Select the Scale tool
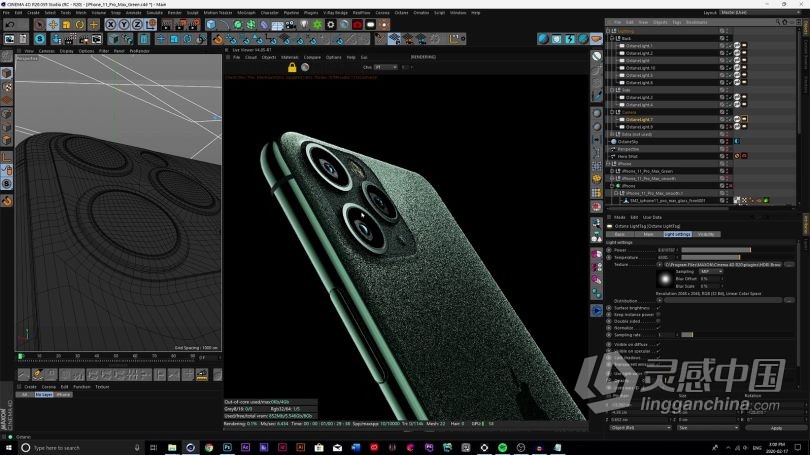810x455 pixels. (x=66, y=24)
